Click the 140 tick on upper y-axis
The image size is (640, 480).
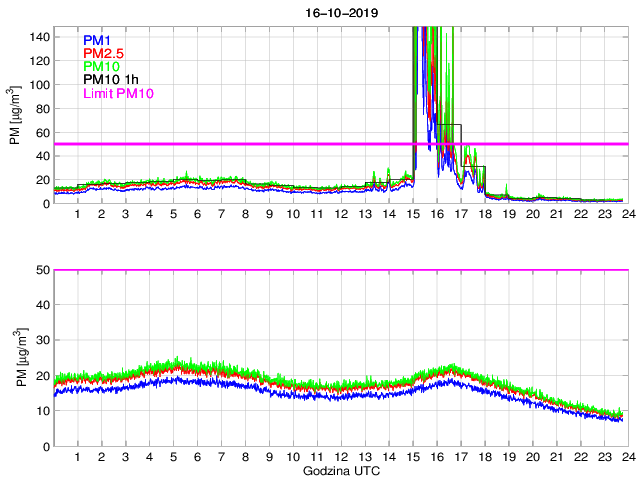click(x=39, y=36)
